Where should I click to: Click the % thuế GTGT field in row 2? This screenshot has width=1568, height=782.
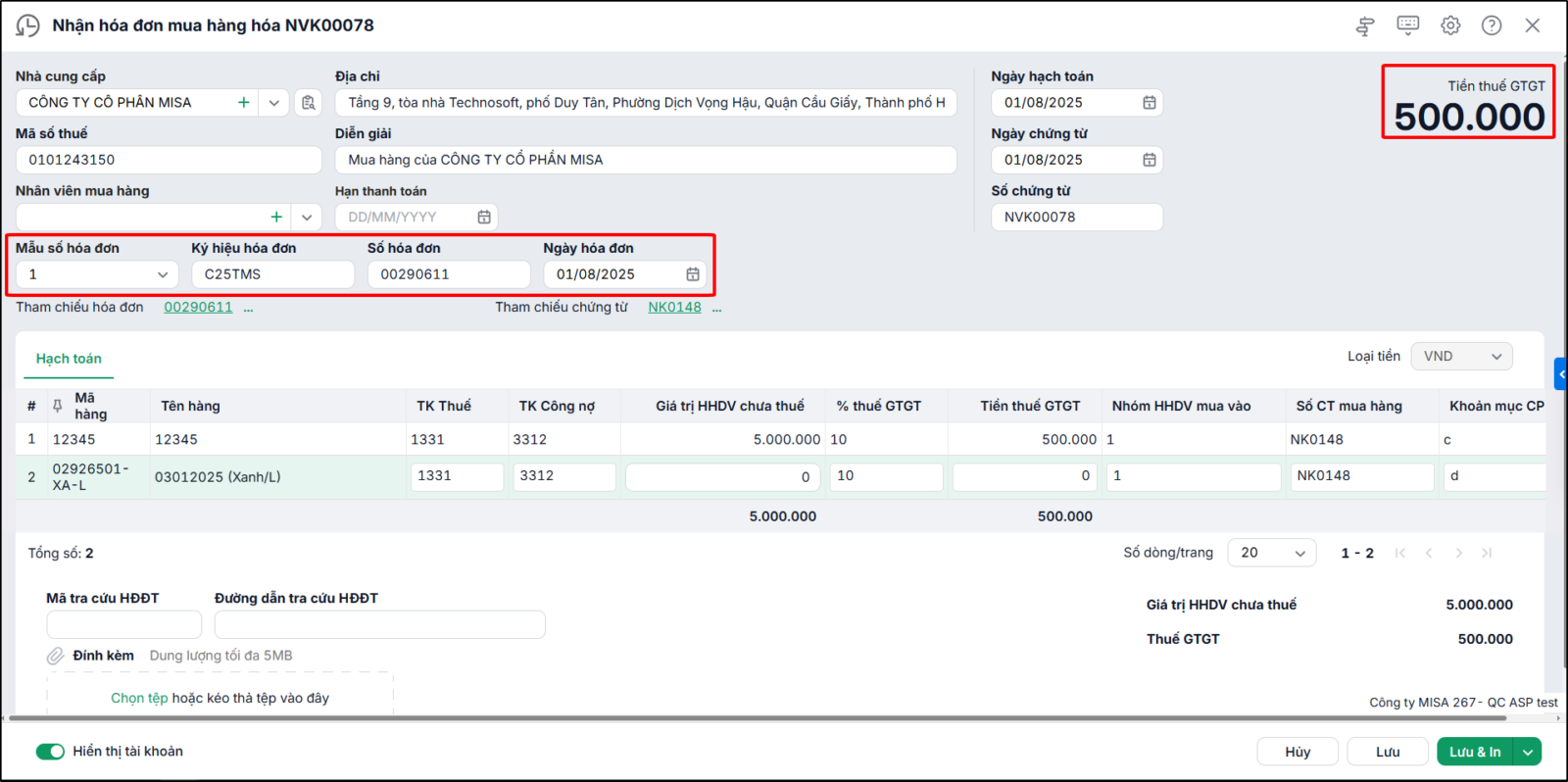(x=886, y=477)
